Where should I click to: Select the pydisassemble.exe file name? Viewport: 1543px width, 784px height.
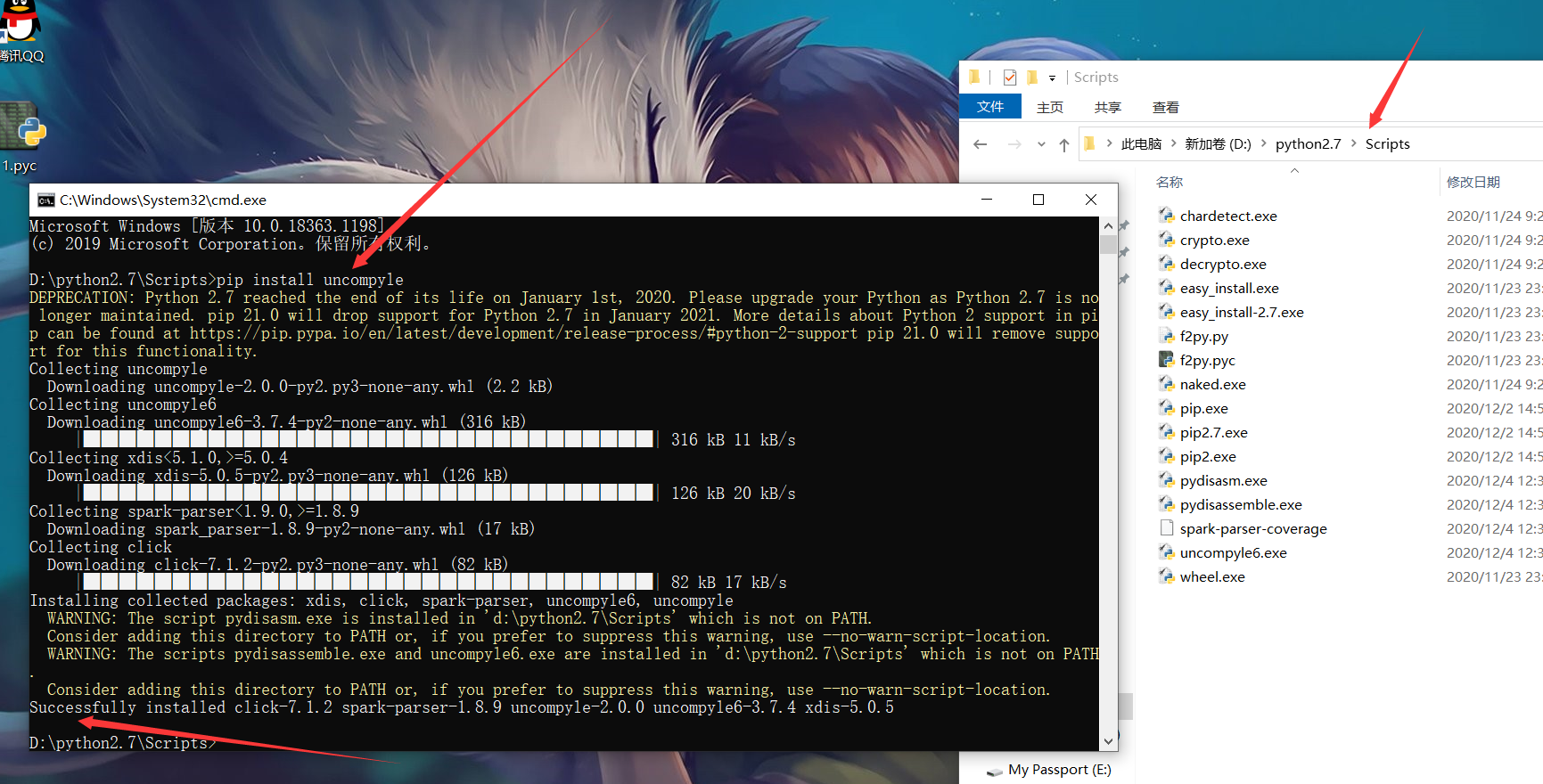tap(1241, 504)
